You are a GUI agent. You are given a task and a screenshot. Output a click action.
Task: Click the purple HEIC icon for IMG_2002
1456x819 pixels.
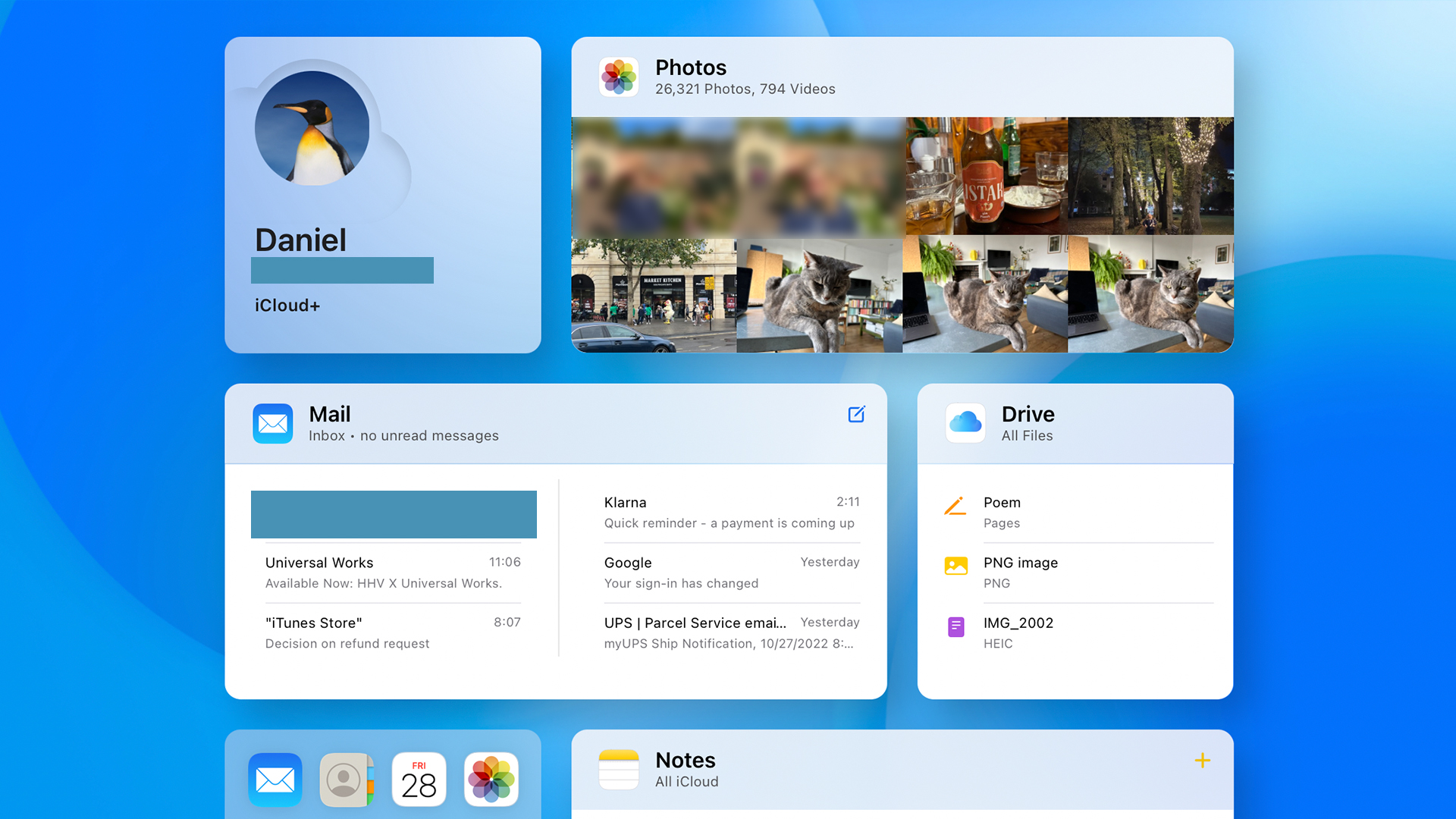955,626
